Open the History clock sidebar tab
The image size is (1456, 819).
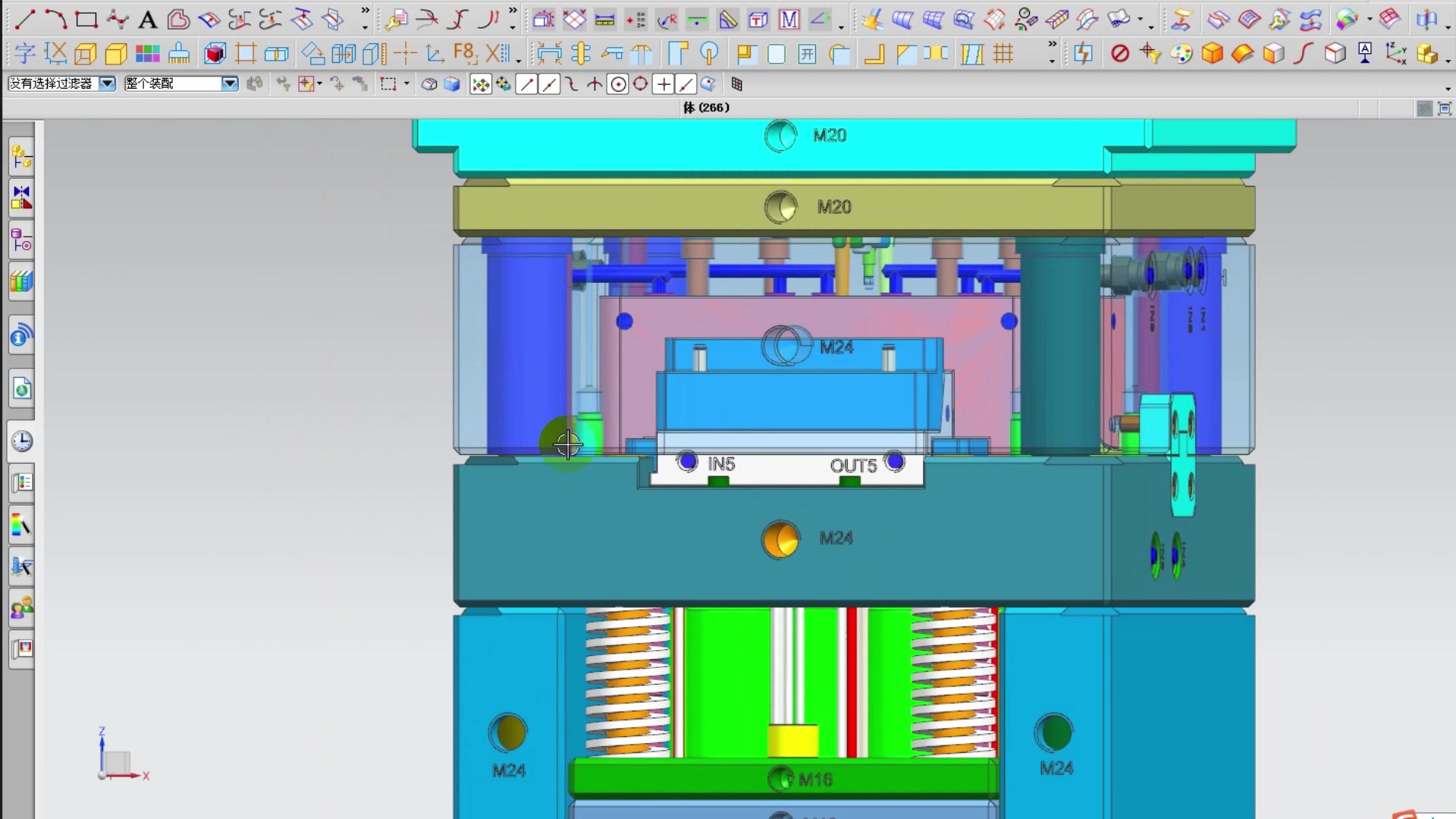[22, 441]
